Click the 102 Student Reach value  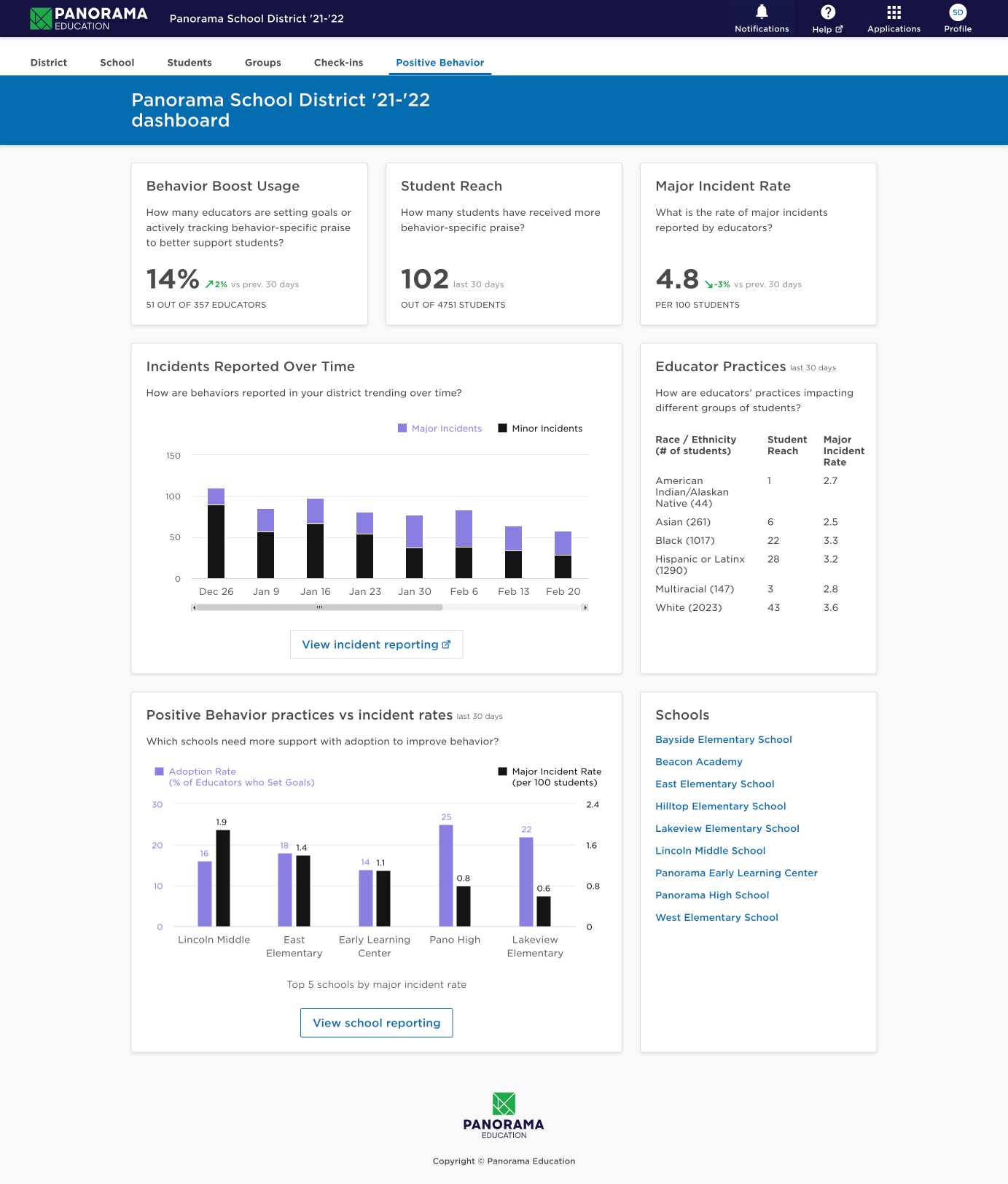pyautogui.click(x=425, y=279)
